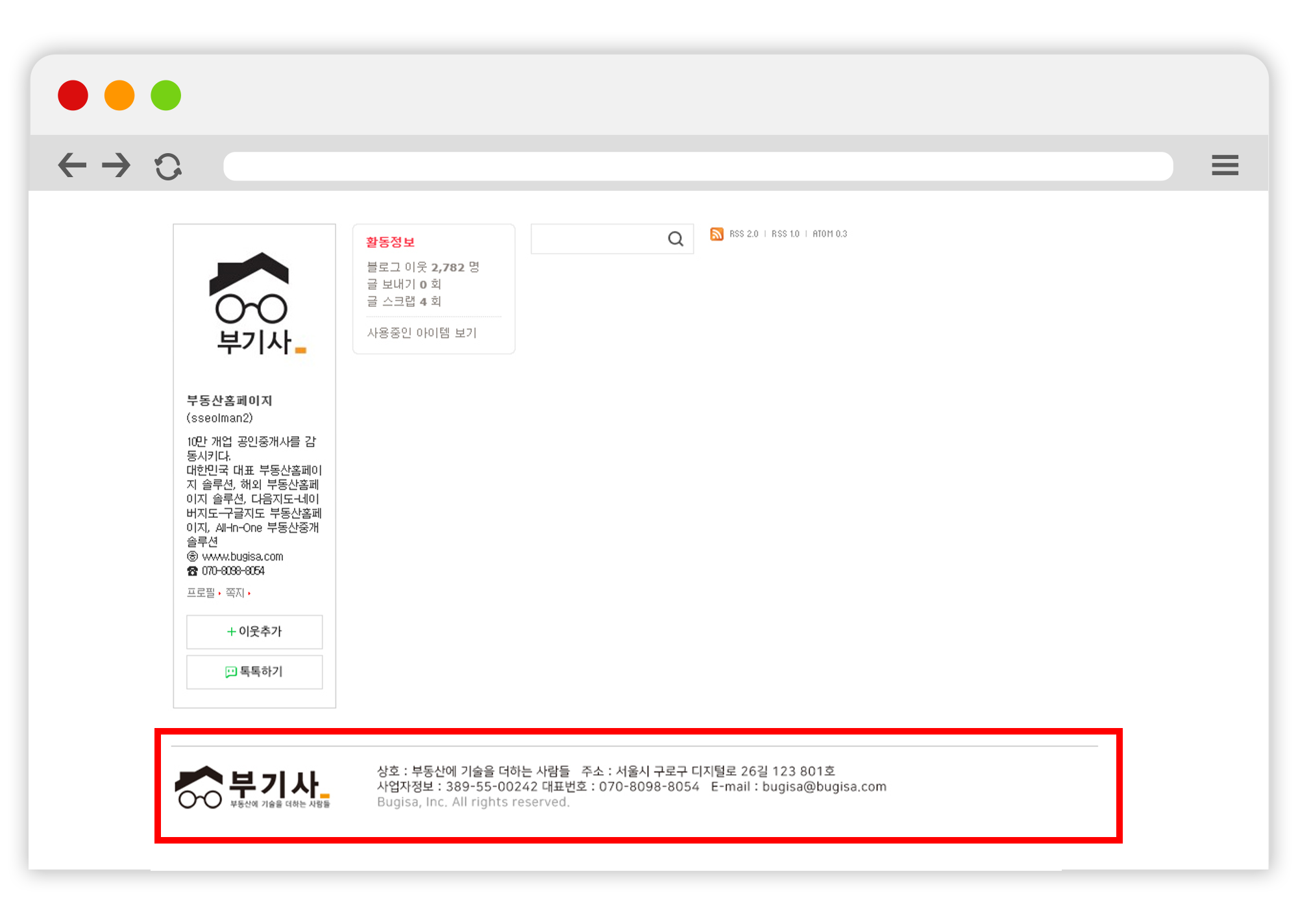The width and height of the screenshot is (1298, 924).
Task: Click Bugisa, Inc. All rights reserved text
Action: pyautogui.click(x=473, y=802)
